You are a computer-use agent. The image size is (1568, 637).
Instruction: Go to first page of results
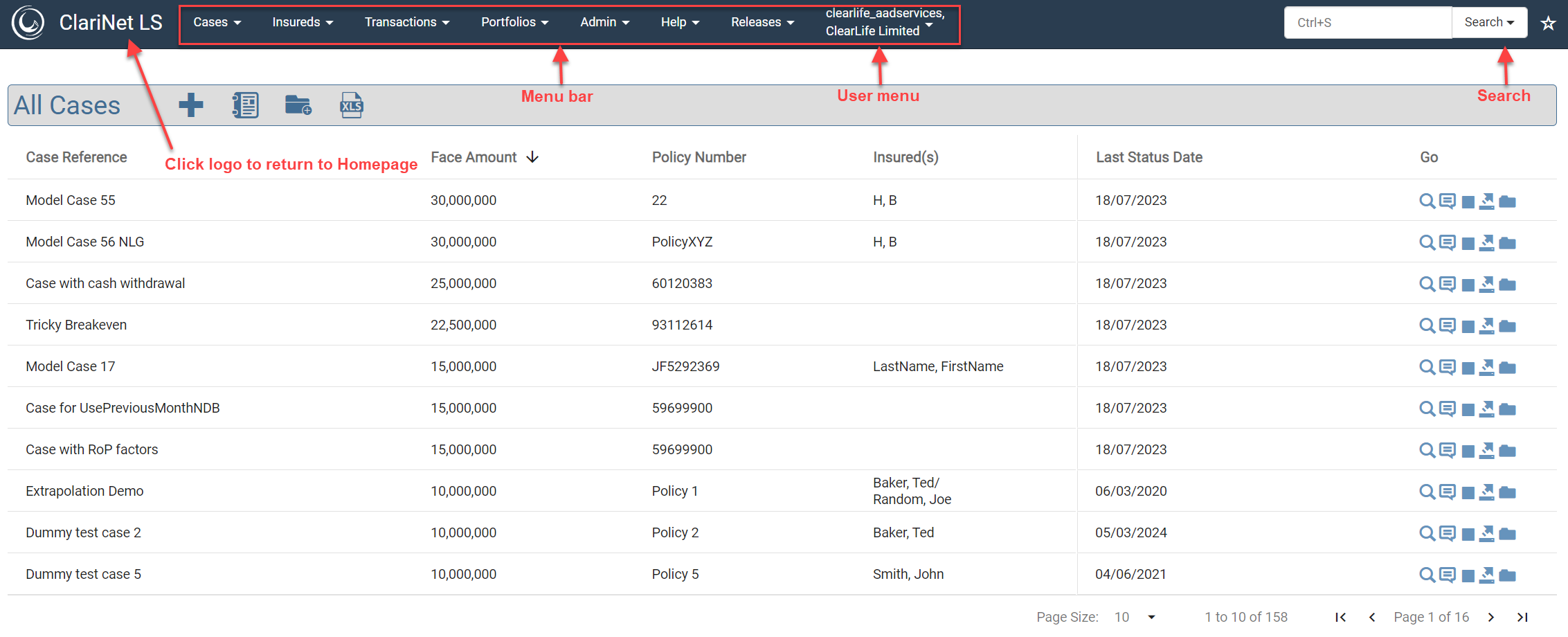(x=1340, y=617)
